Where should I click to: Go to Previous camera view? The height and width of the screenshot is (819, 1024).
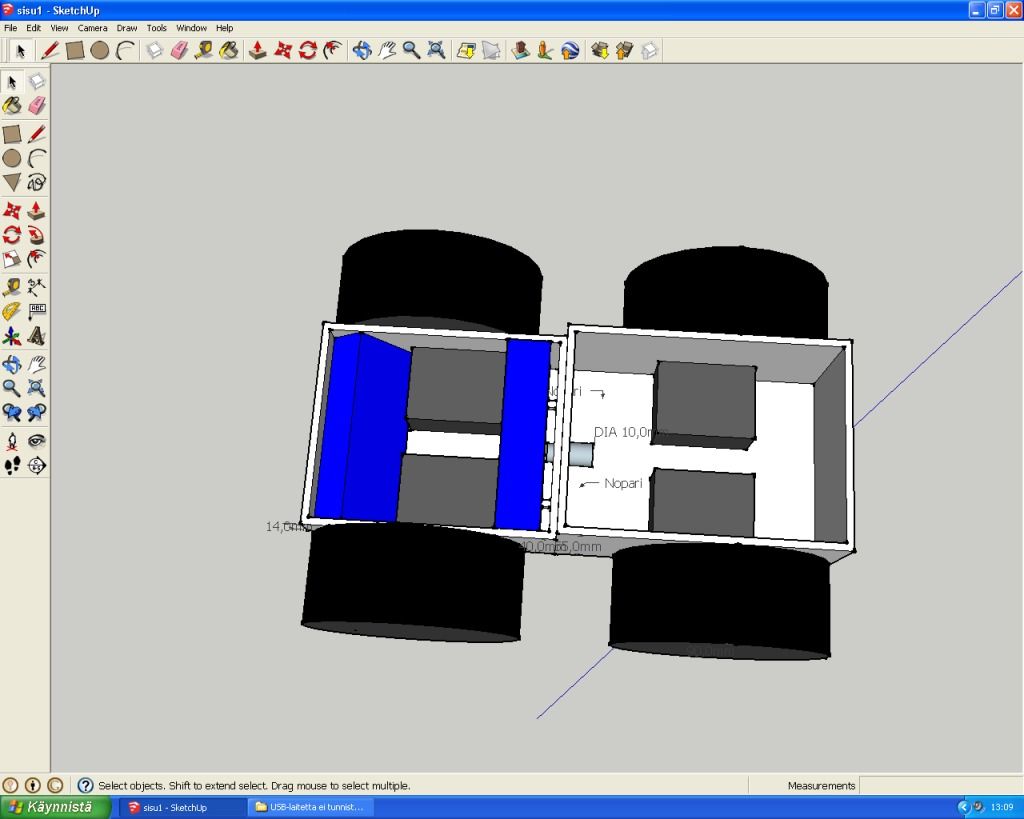[12, 412]
